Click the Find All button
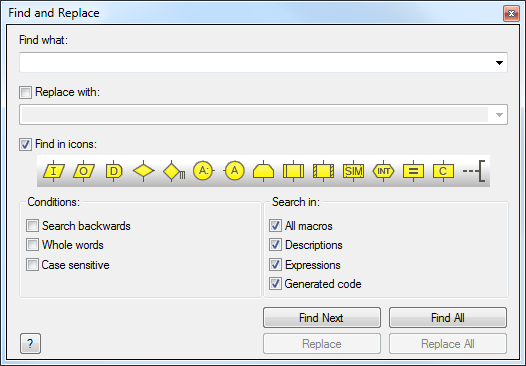526x366 pixels. point(448,317)
